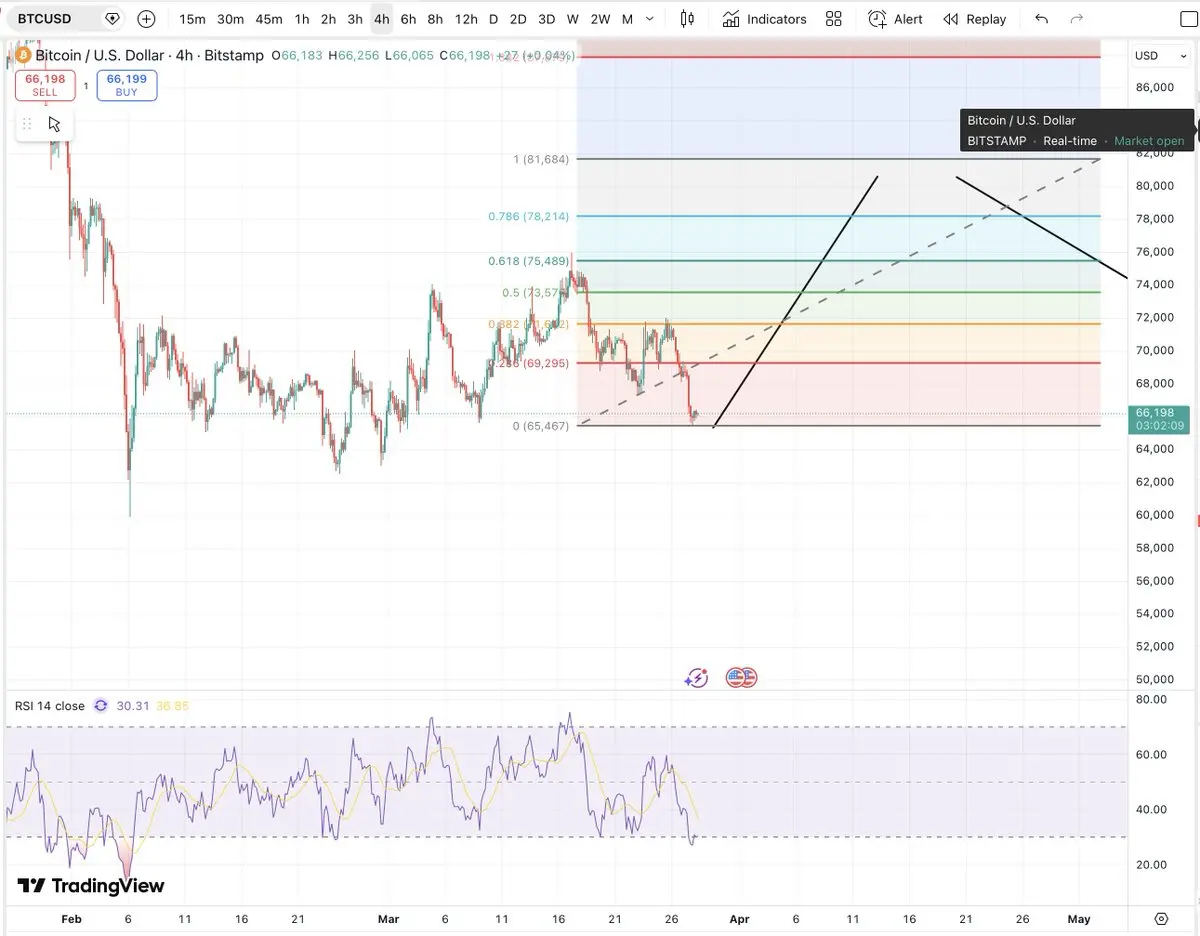The height and width of the screenshot is (936, 1200).
Task: Click the Apr label on the time axis
Action: coord(739,919)
